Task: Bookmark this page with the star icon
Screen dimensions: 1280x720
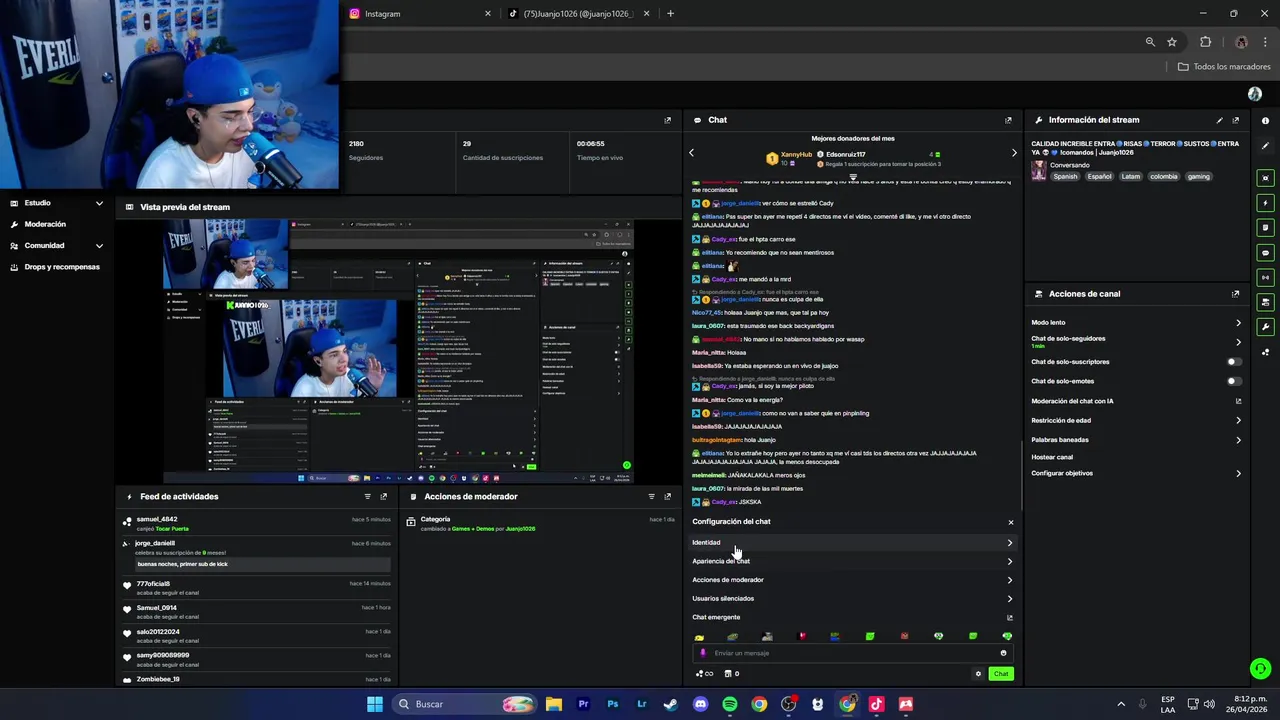Action: pyautogui.click(x=1172, y=42)
